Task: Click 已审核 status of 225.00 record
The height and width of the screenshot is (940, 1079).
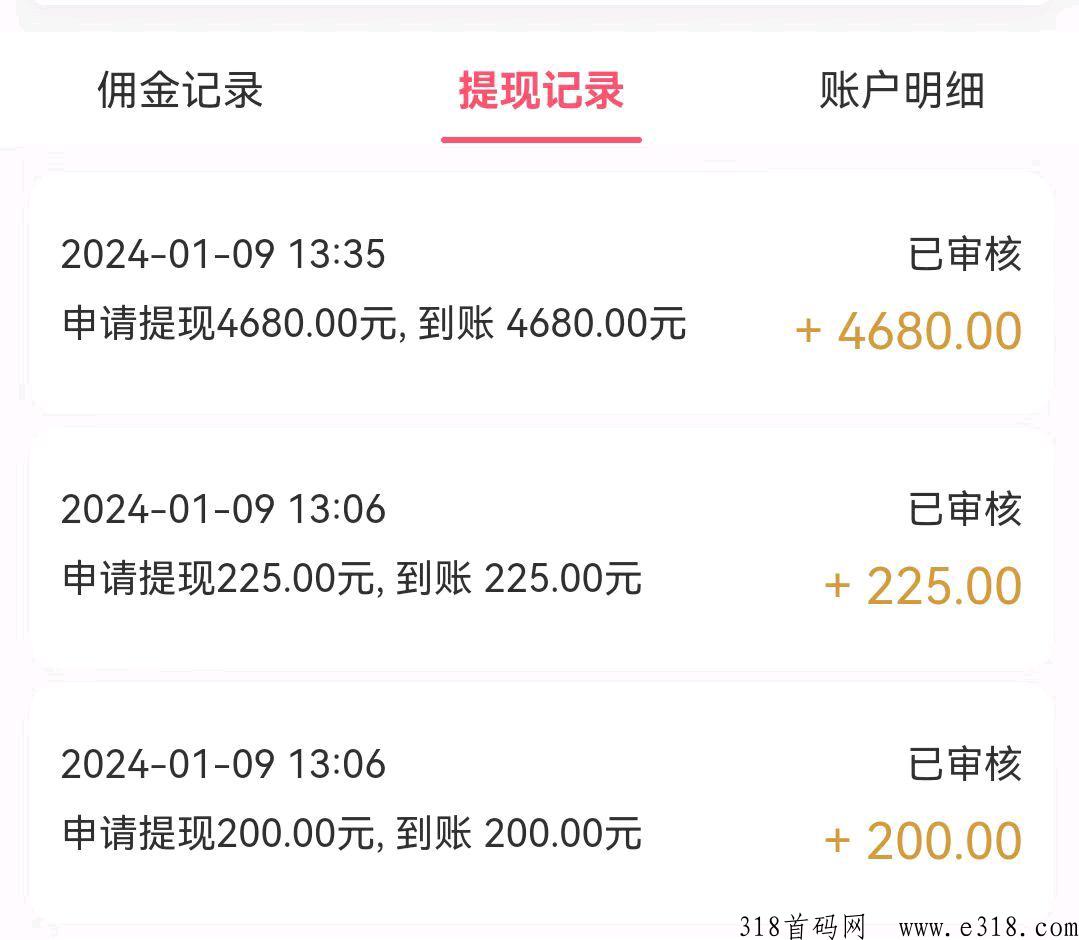Action: point(965,509)
